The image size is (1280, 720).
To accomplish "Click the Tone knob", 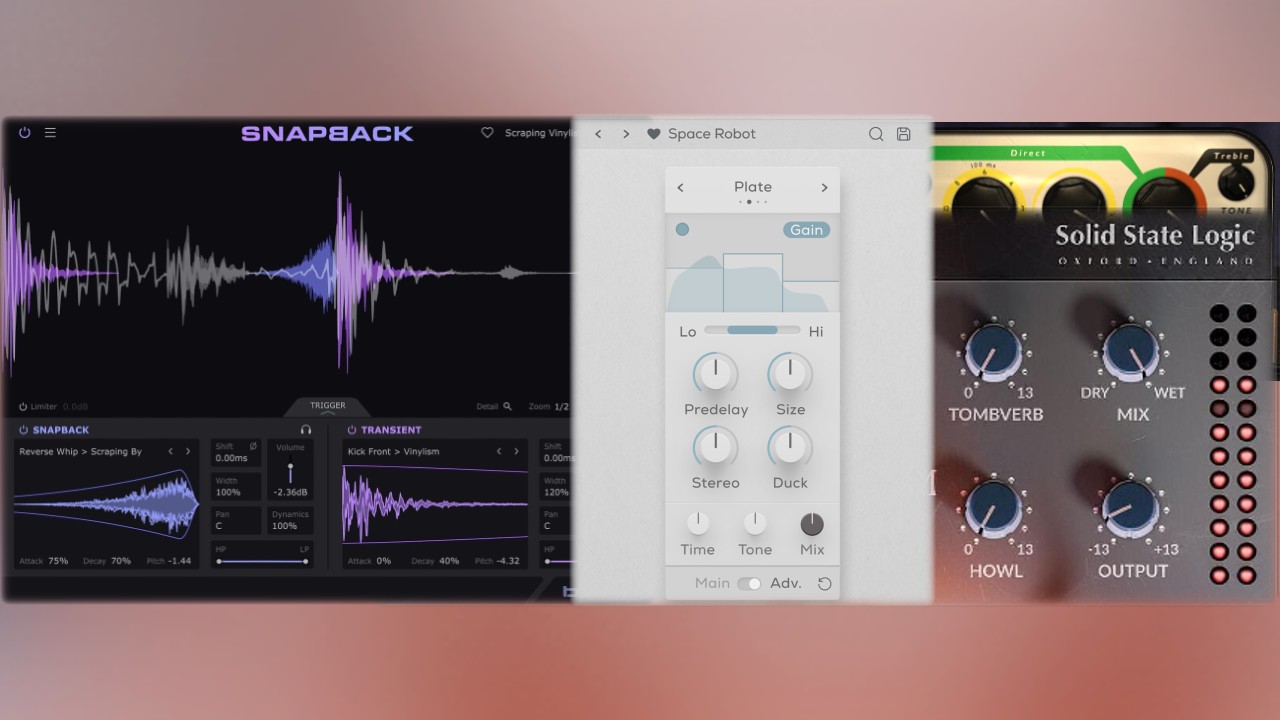I will click(755, 523).
